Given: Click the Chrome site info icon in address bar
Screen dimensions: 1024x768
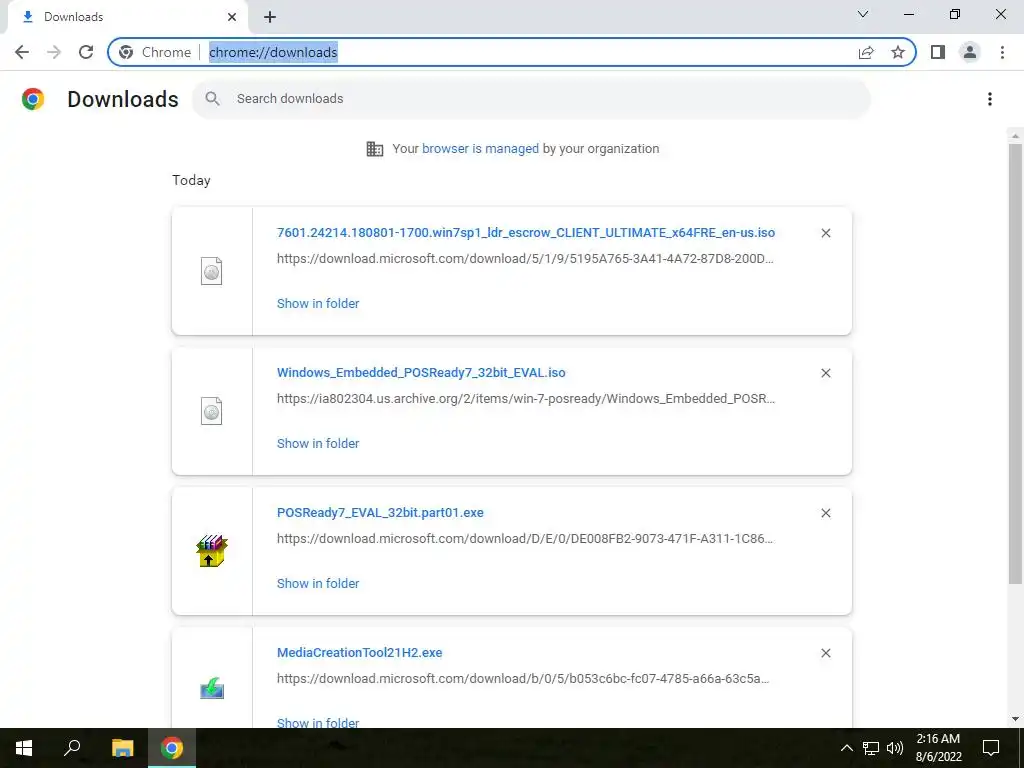Looking at the screenshot, I should pyautogui.click(x=126, y=52).
